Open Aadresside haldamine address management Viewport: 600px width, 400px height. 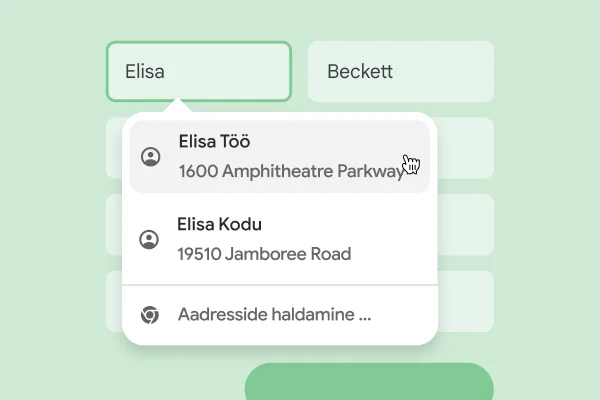click(274, 315)
